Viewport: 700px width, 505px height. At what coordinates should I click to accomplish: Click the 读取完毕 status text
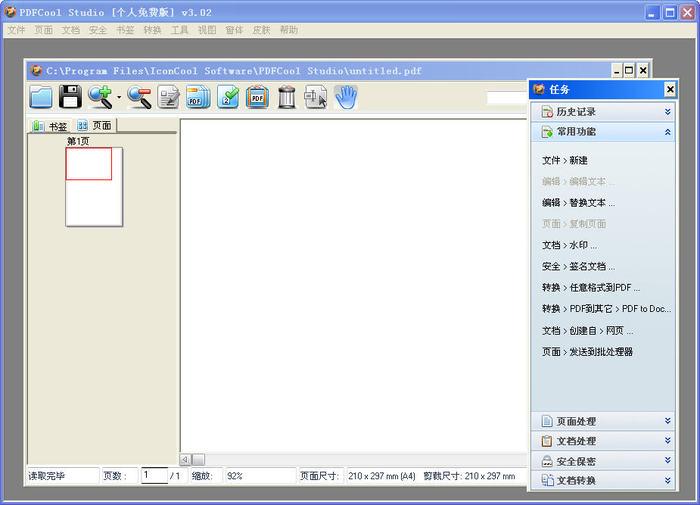[46, 476]
